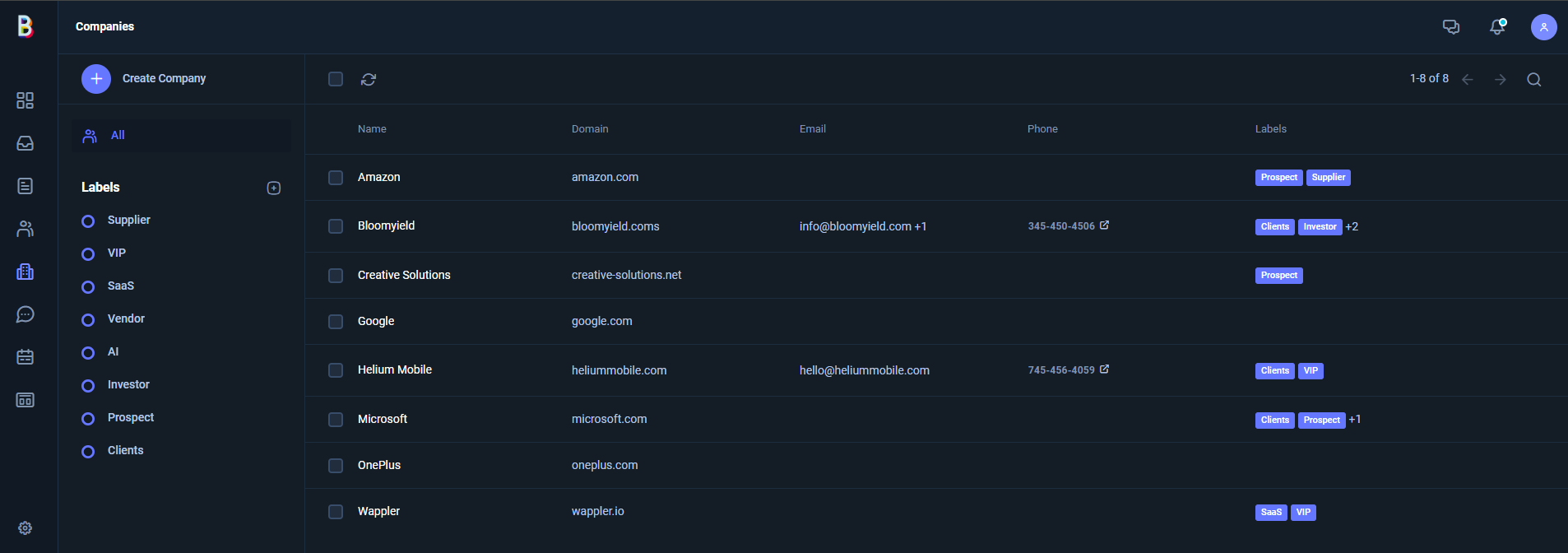Filter by the Prospect label in sidebar
The height and width of the screenshot is (553, 1568).
131,418
